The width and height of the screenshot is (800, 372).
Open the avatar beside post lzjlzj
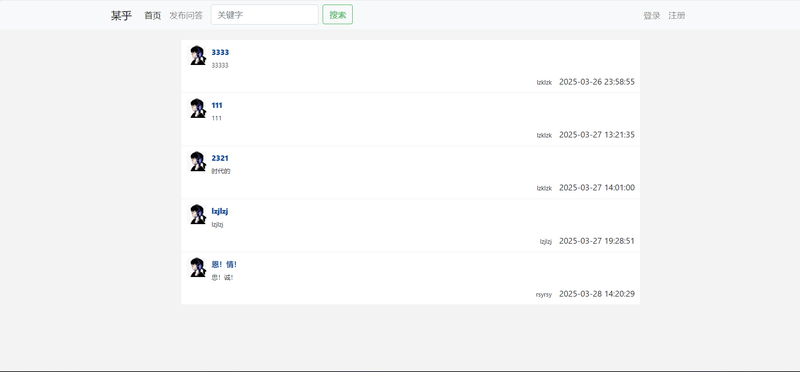pyautogui.click(x=198, y=214)
